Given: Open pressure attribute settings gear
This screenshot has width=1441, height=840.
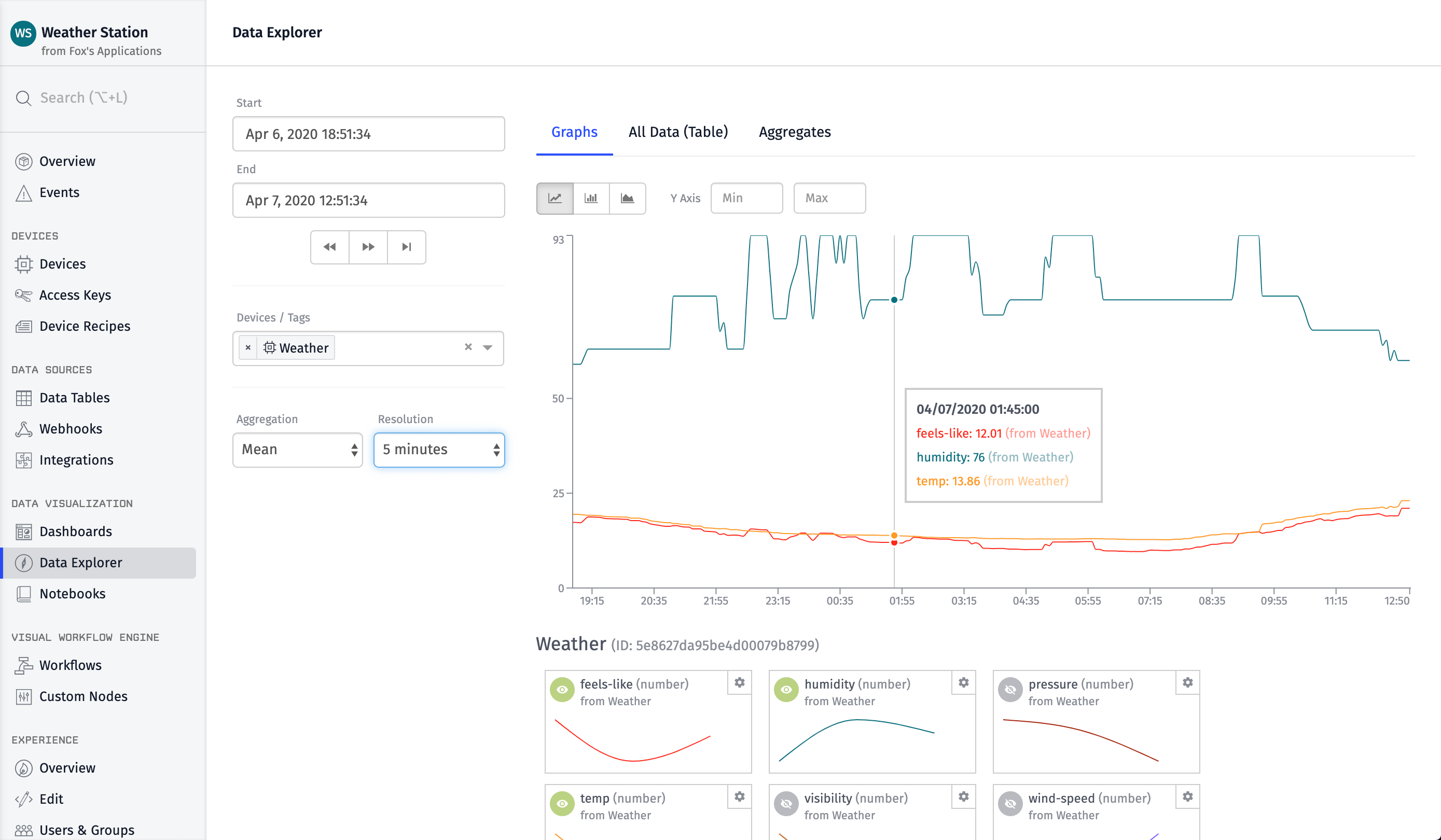Looking at the screenshot, I should pos(1188,683).
